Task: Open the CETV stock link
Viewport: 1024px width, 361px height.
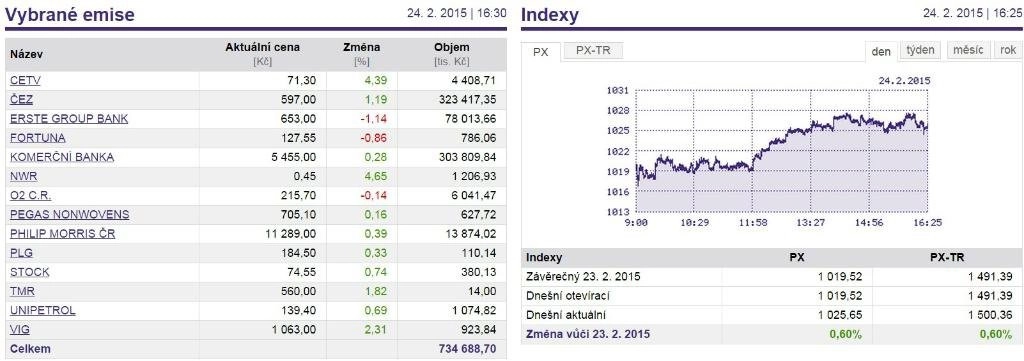Action: (x=25, y=80)
